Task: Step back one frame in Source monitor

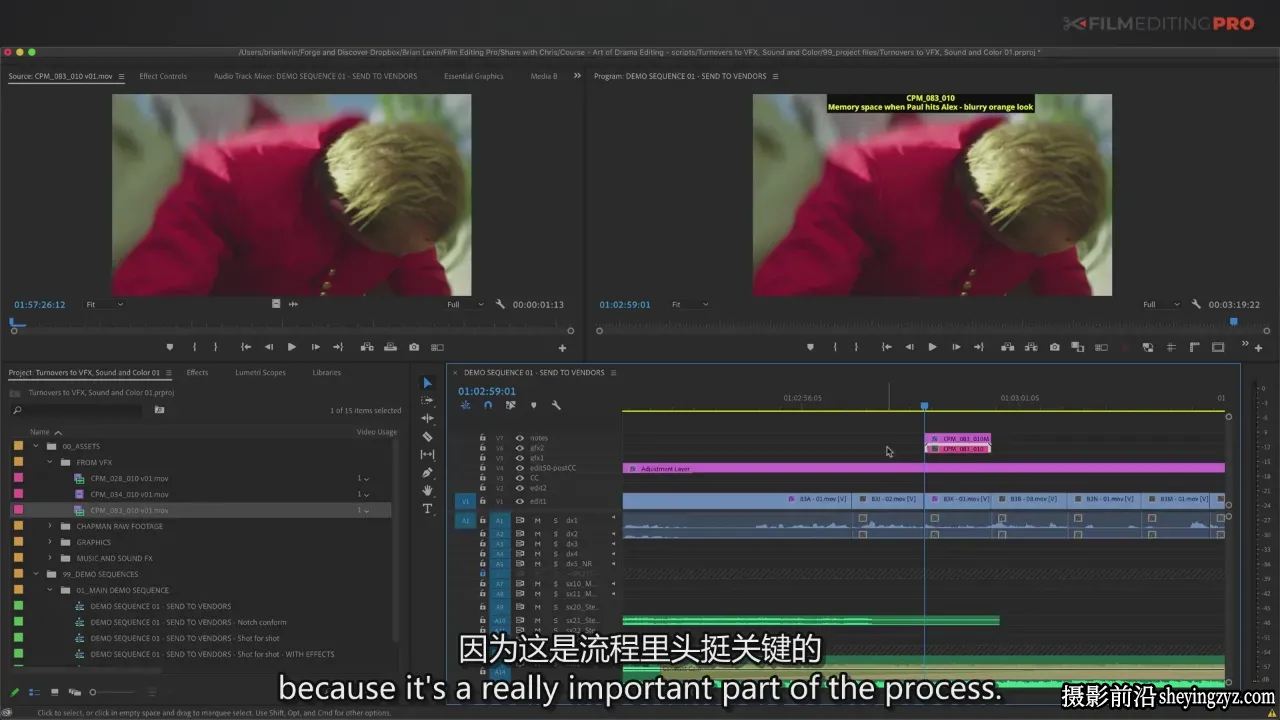Action: pos(268,347)
